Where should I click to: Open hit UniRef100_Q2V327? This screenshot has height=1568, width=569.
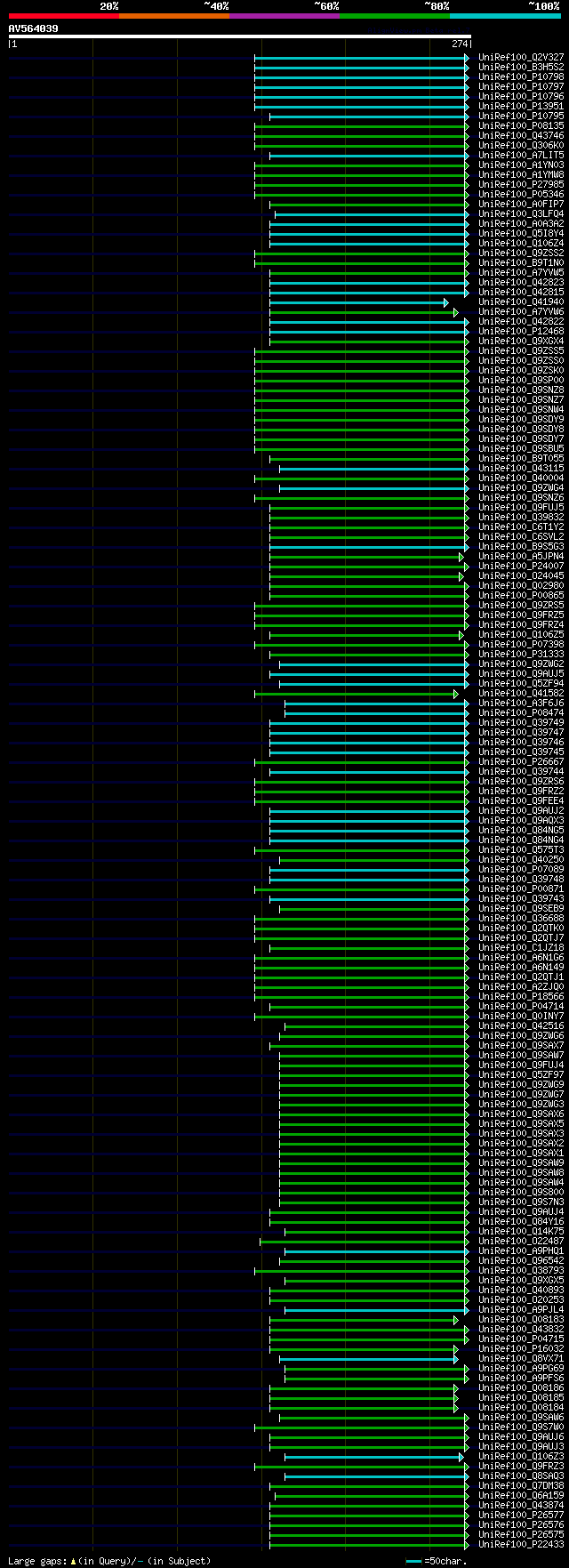tap(521, 58)
